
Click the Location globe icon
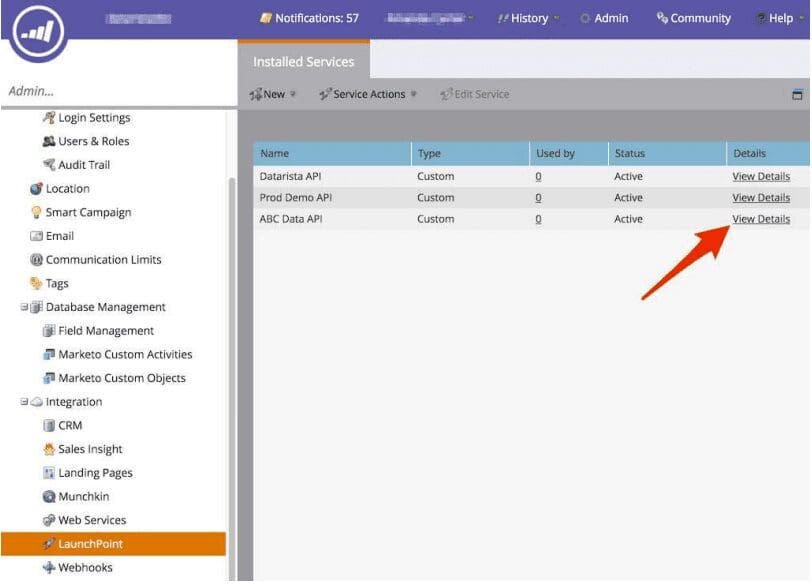(x=36, y=188)
